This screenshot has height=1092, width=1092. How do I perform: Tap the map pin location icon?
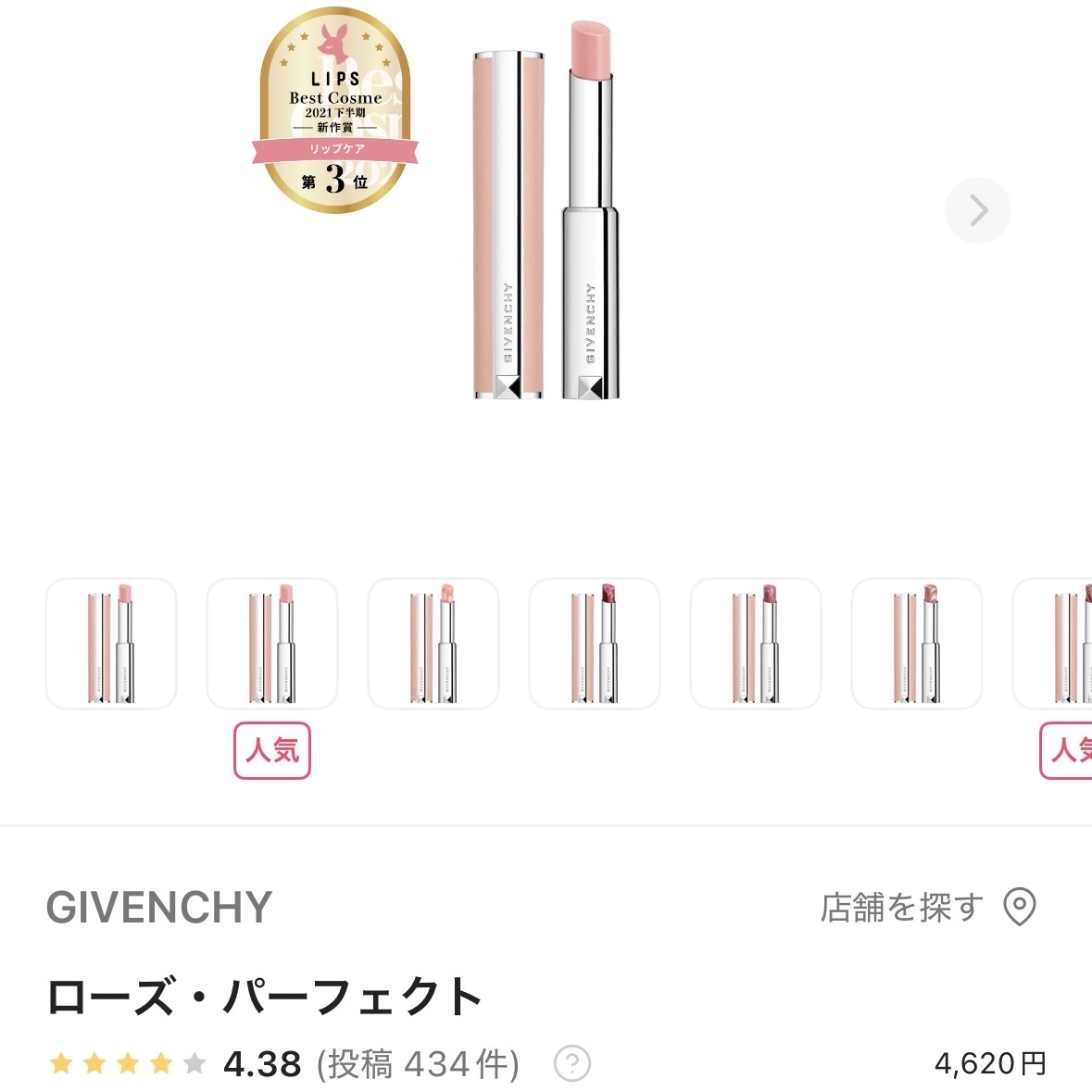tap(1019, 907)
